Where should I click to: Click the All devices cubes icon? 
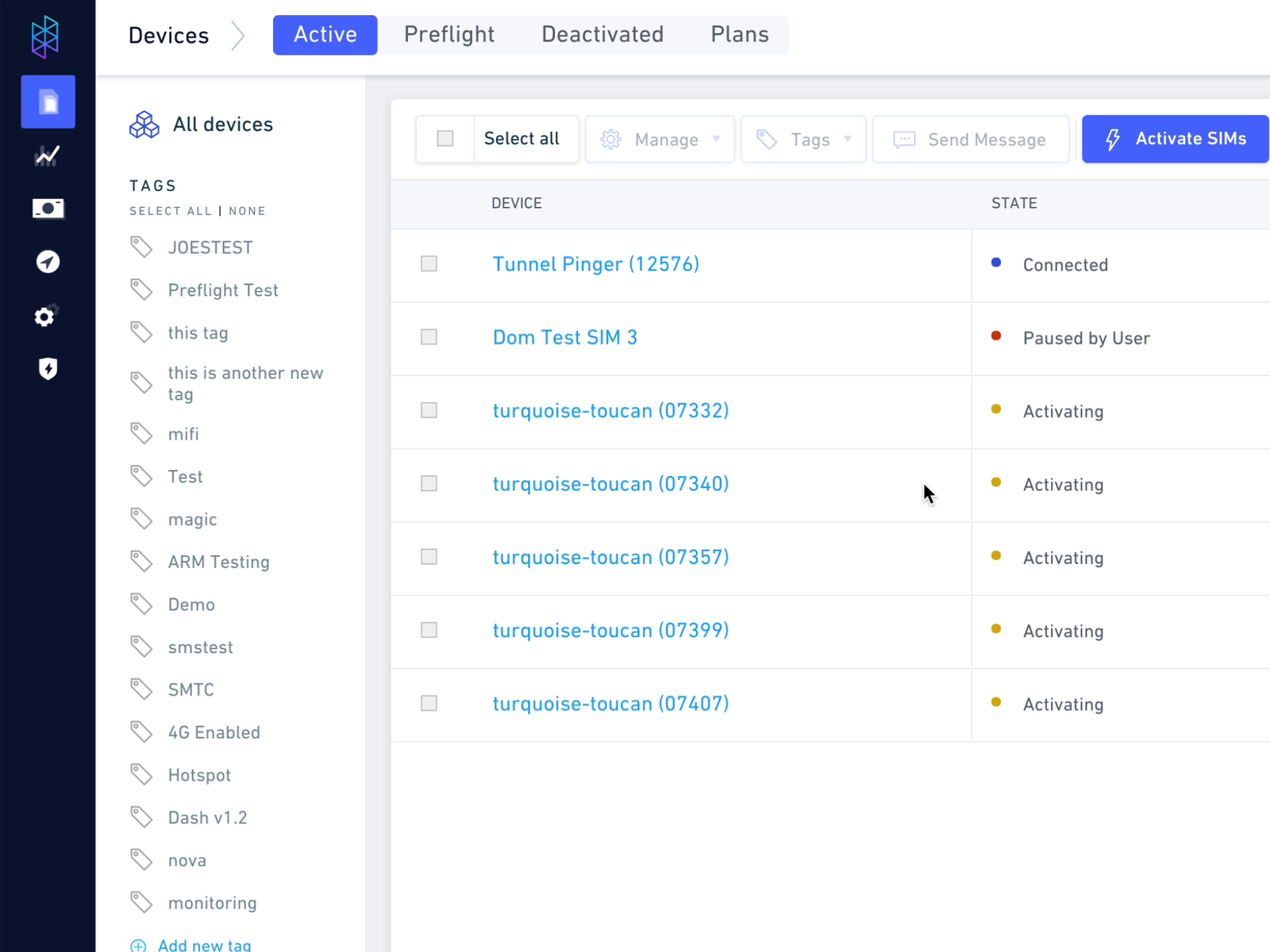click(x=144, y=125)
